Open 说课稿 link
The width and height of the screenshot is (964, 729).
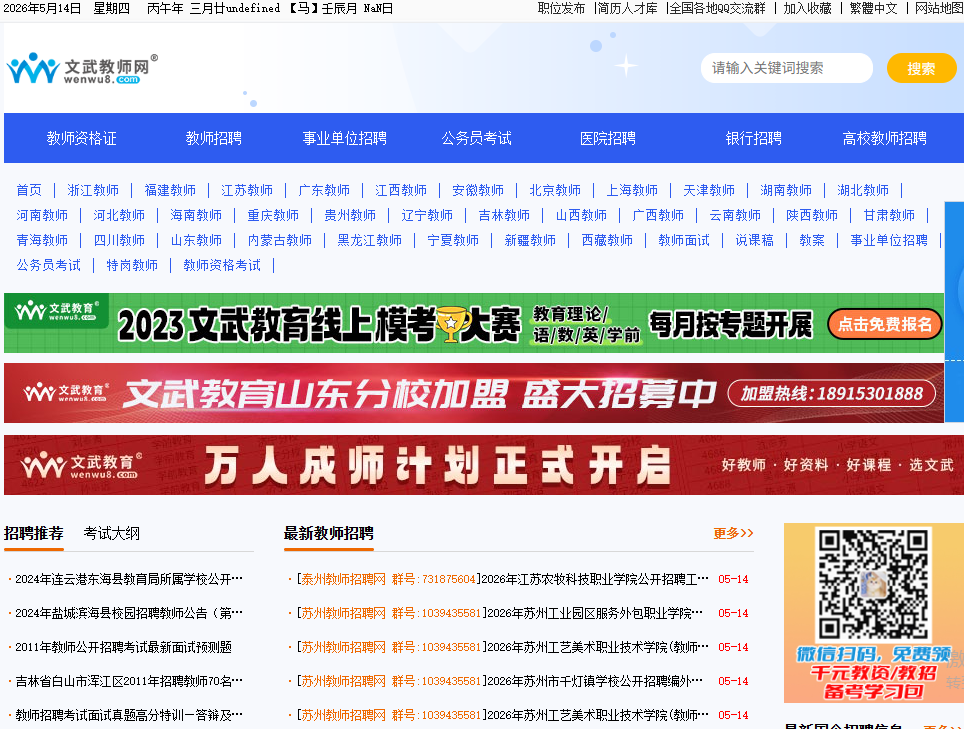pyautogui.click(x=754, y=240)
